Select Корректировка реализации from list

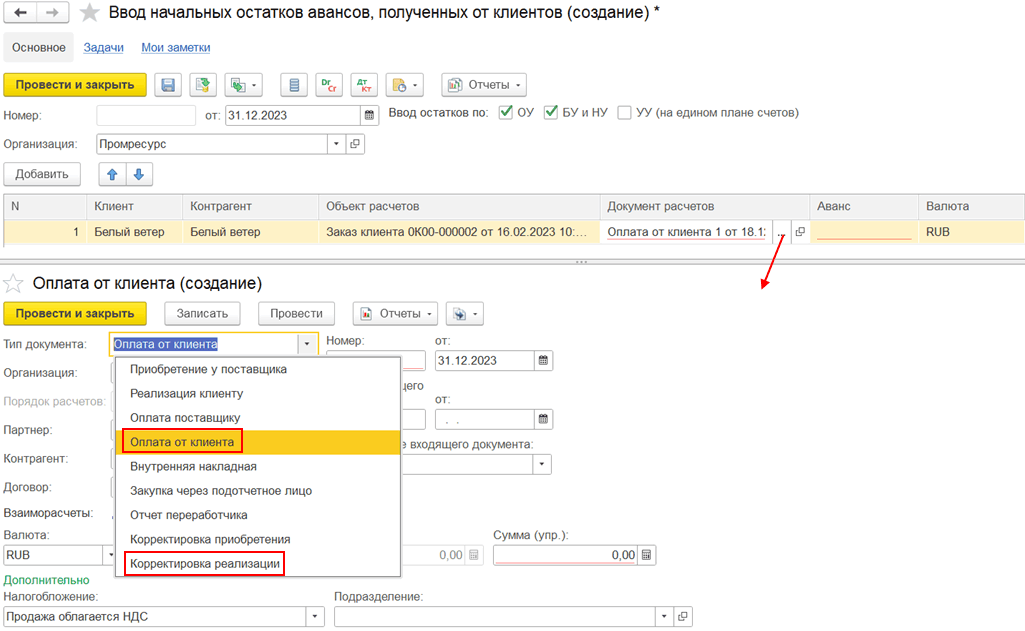pos(205,564)
